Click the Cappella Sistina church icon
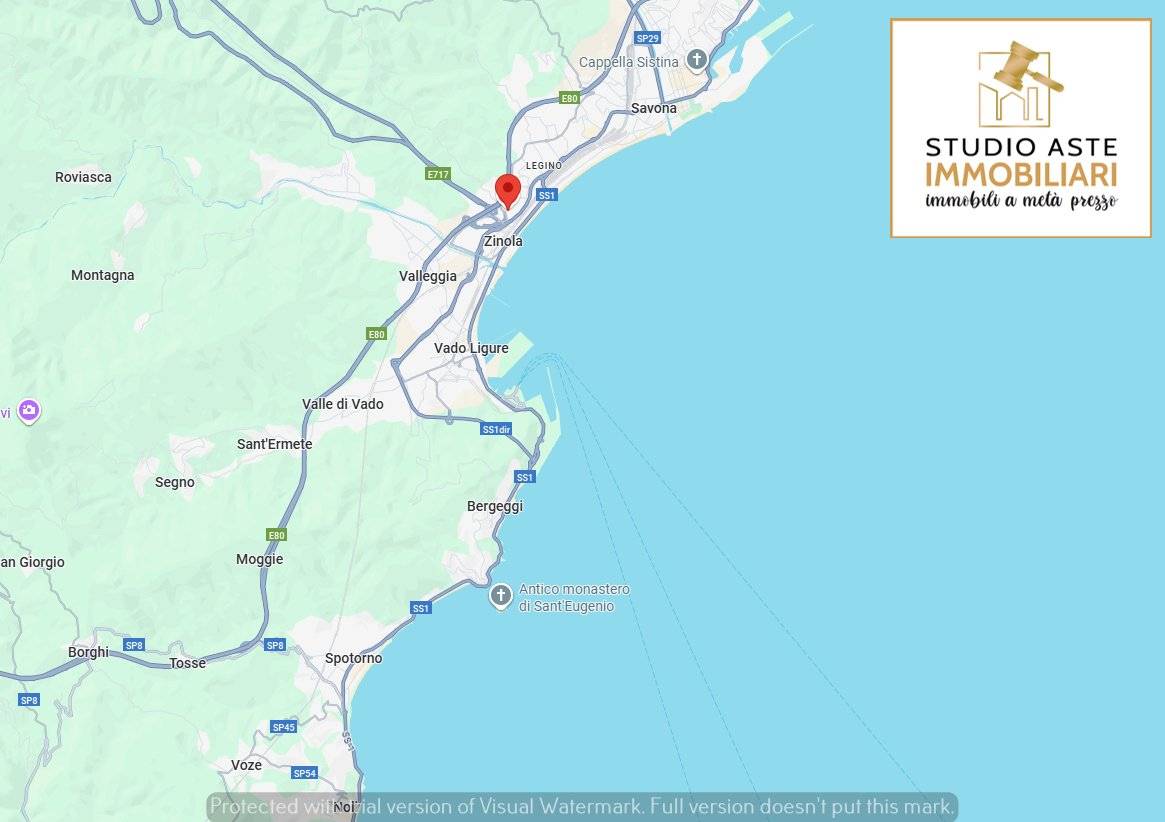This screenshot has width=1165, height=822. point(696,59)
